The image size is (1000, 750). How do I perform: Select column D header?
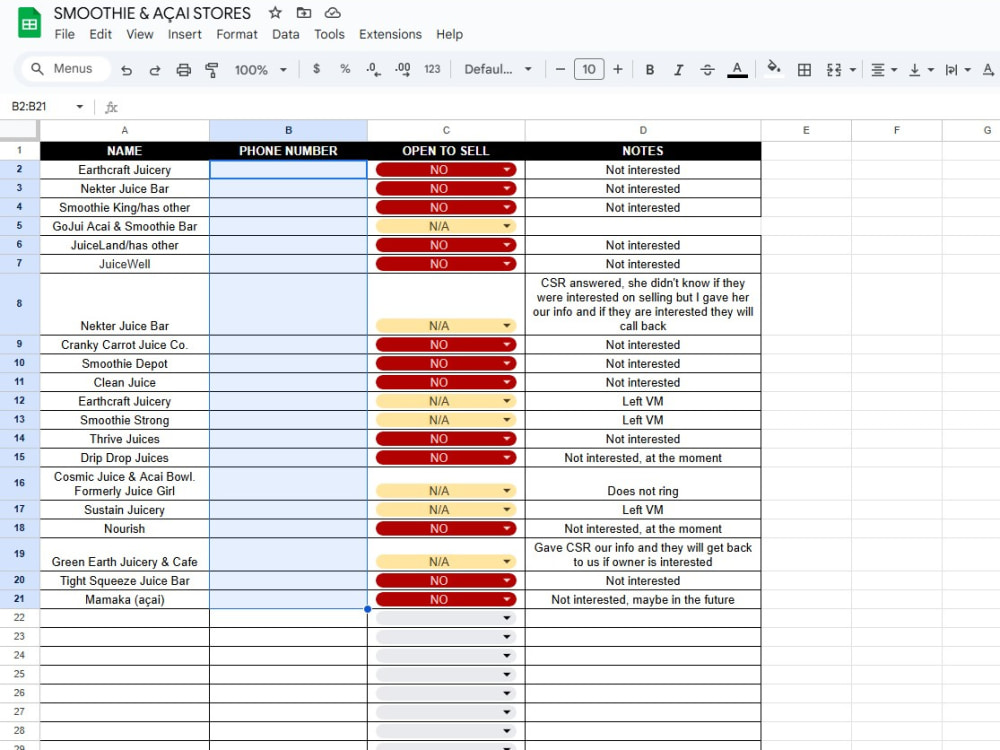(643, 130)
